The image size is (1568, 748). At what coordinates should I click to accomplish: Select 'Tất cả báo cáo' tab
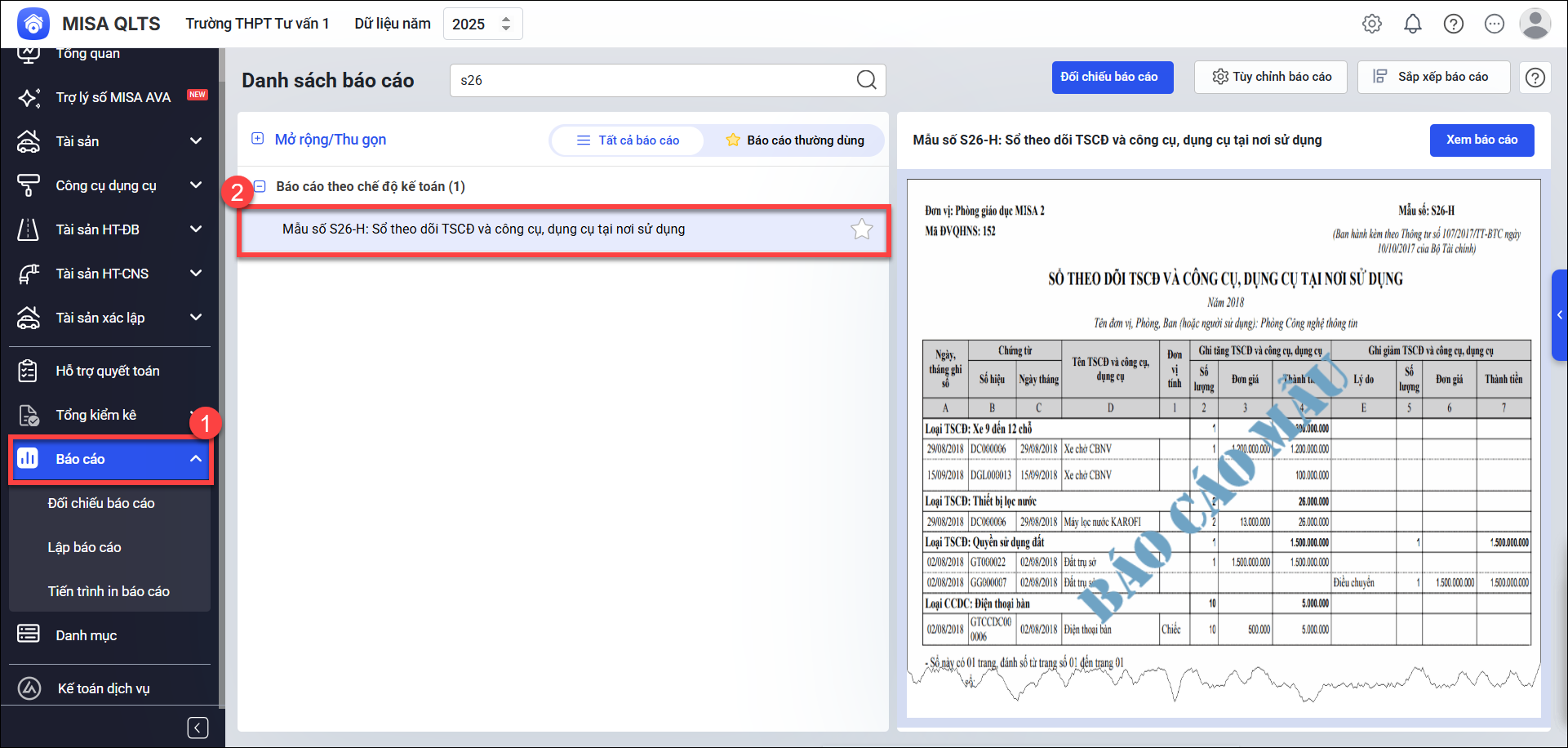point(628,140)
